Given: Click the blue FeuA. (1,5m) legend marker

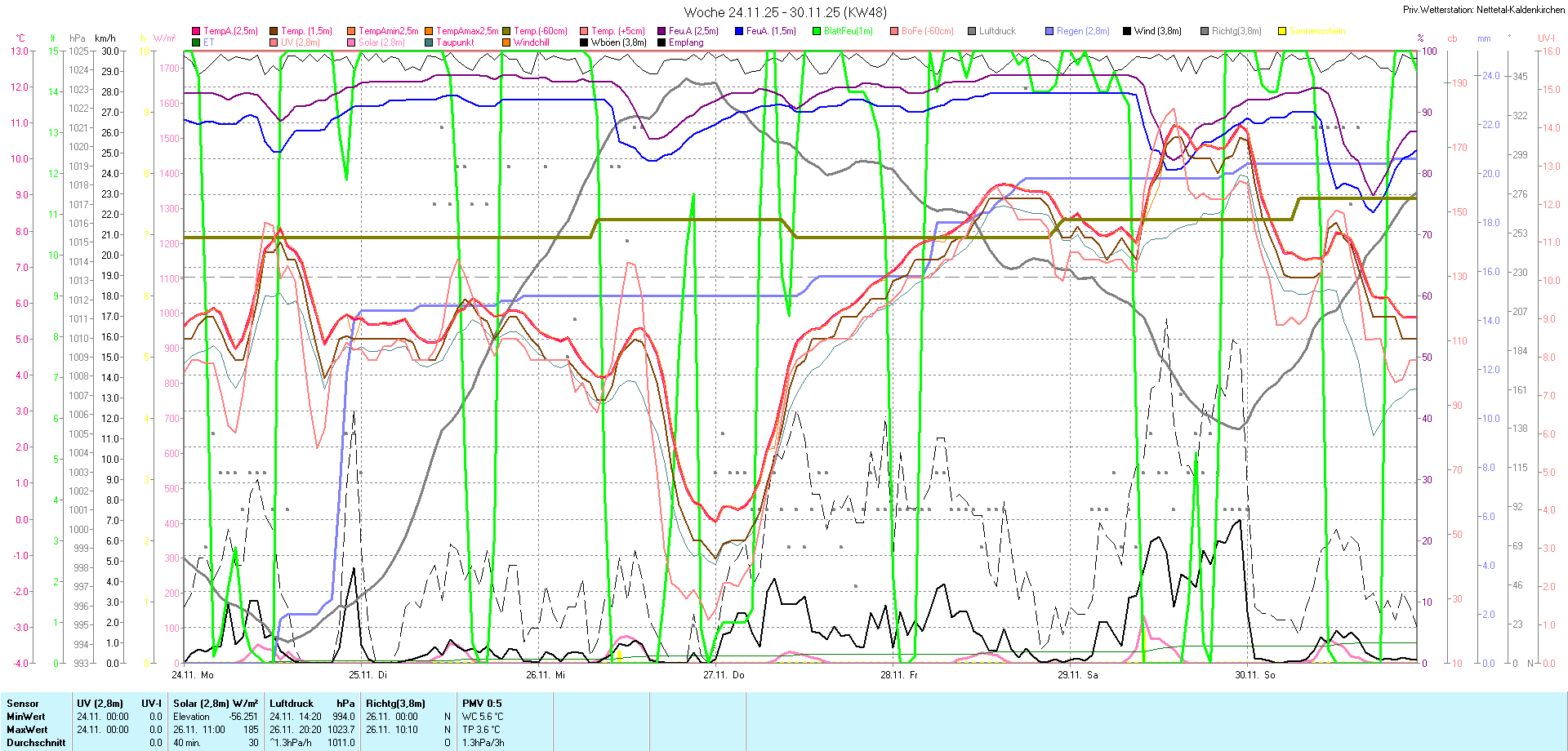Looking at the screenshot, I should coord(739,31).
